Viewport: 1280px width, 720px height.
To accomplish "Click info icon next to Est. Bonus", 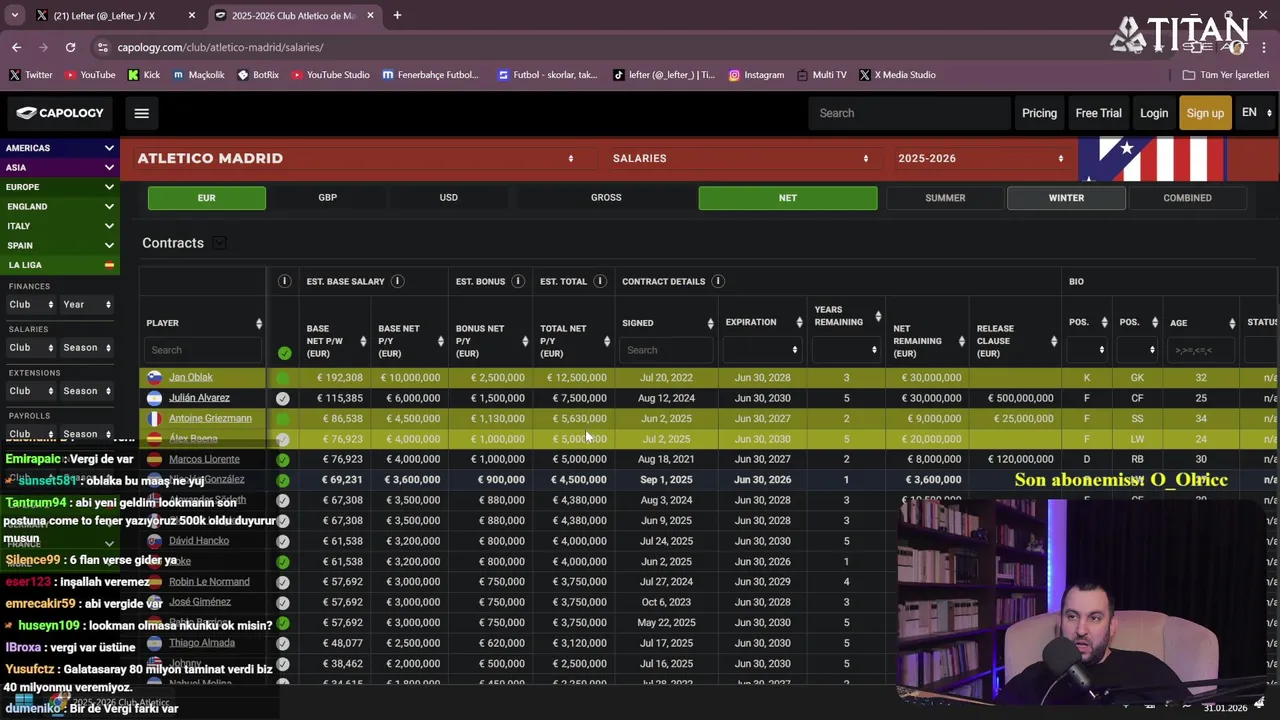I will point(517,281).
